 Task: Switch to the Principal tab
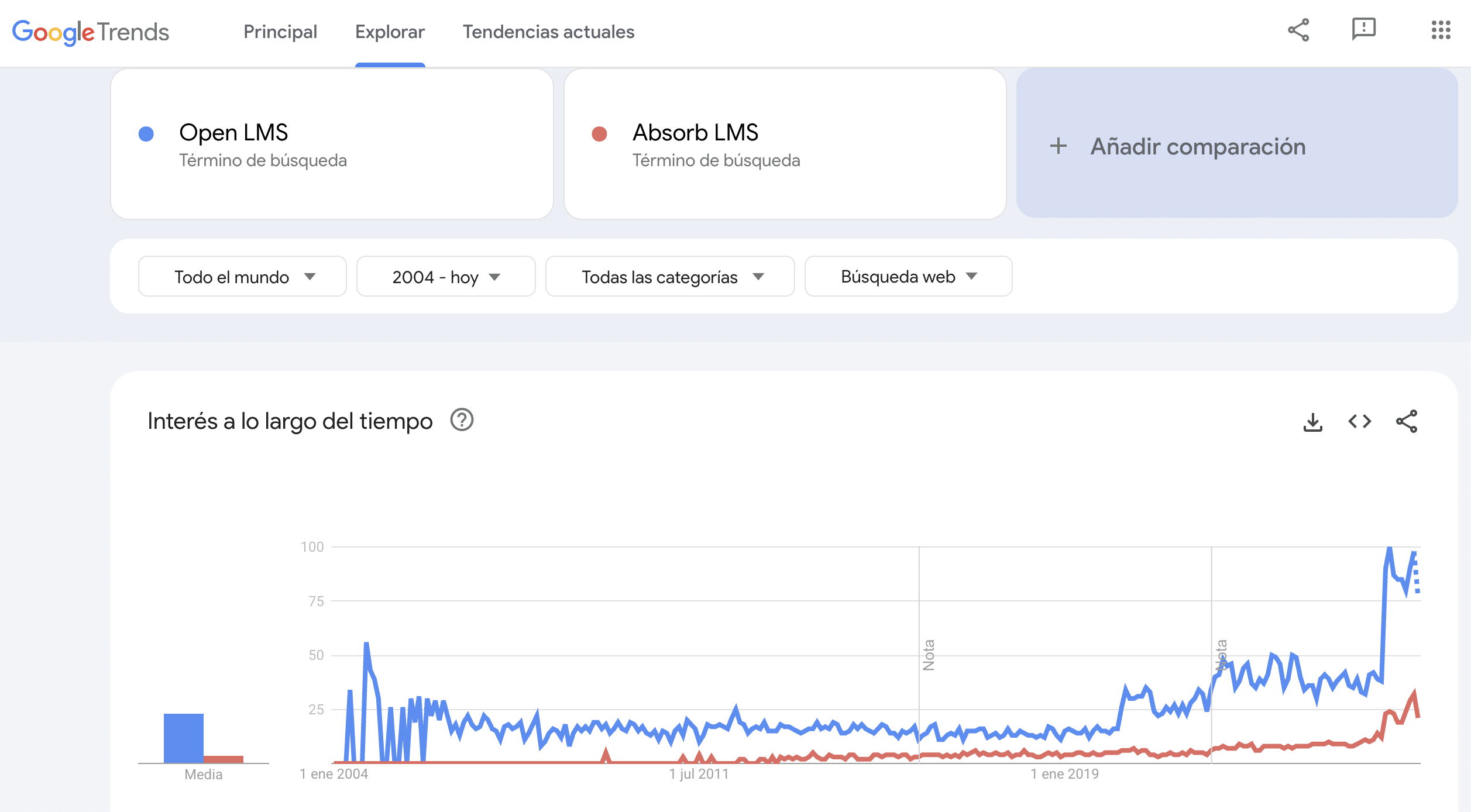tap(280, 32)
